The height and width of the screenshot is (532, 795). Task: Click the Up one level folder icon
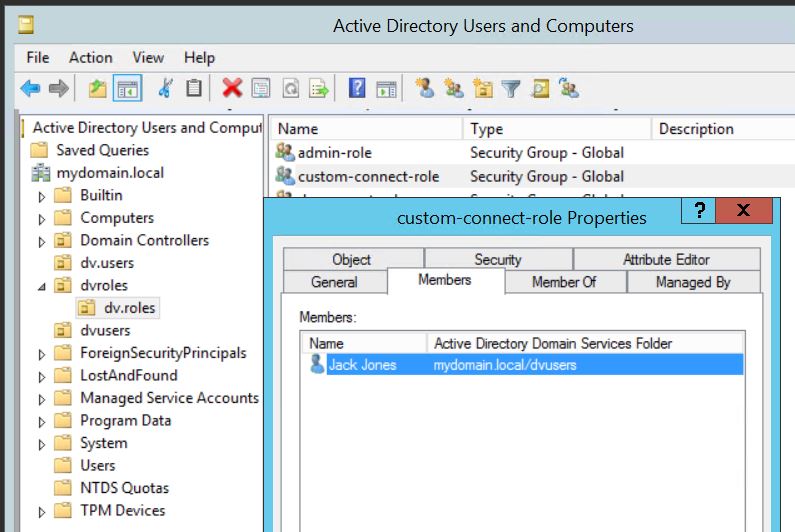click(x=97, y=89)
